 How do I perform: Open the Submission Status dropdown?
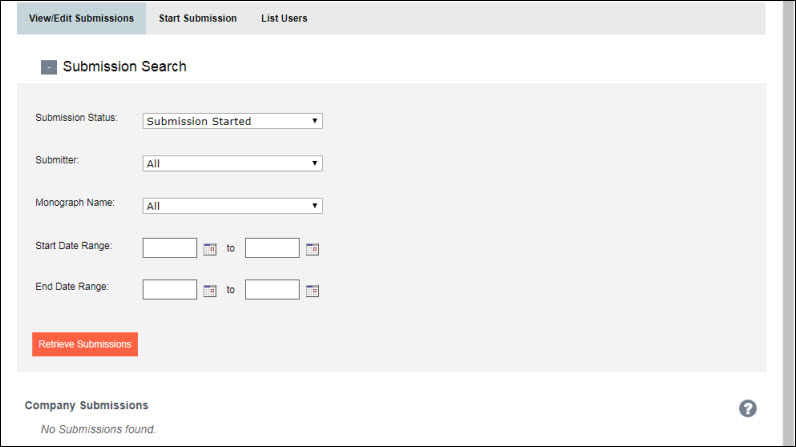pyautogui.click(x=232, y=121)
